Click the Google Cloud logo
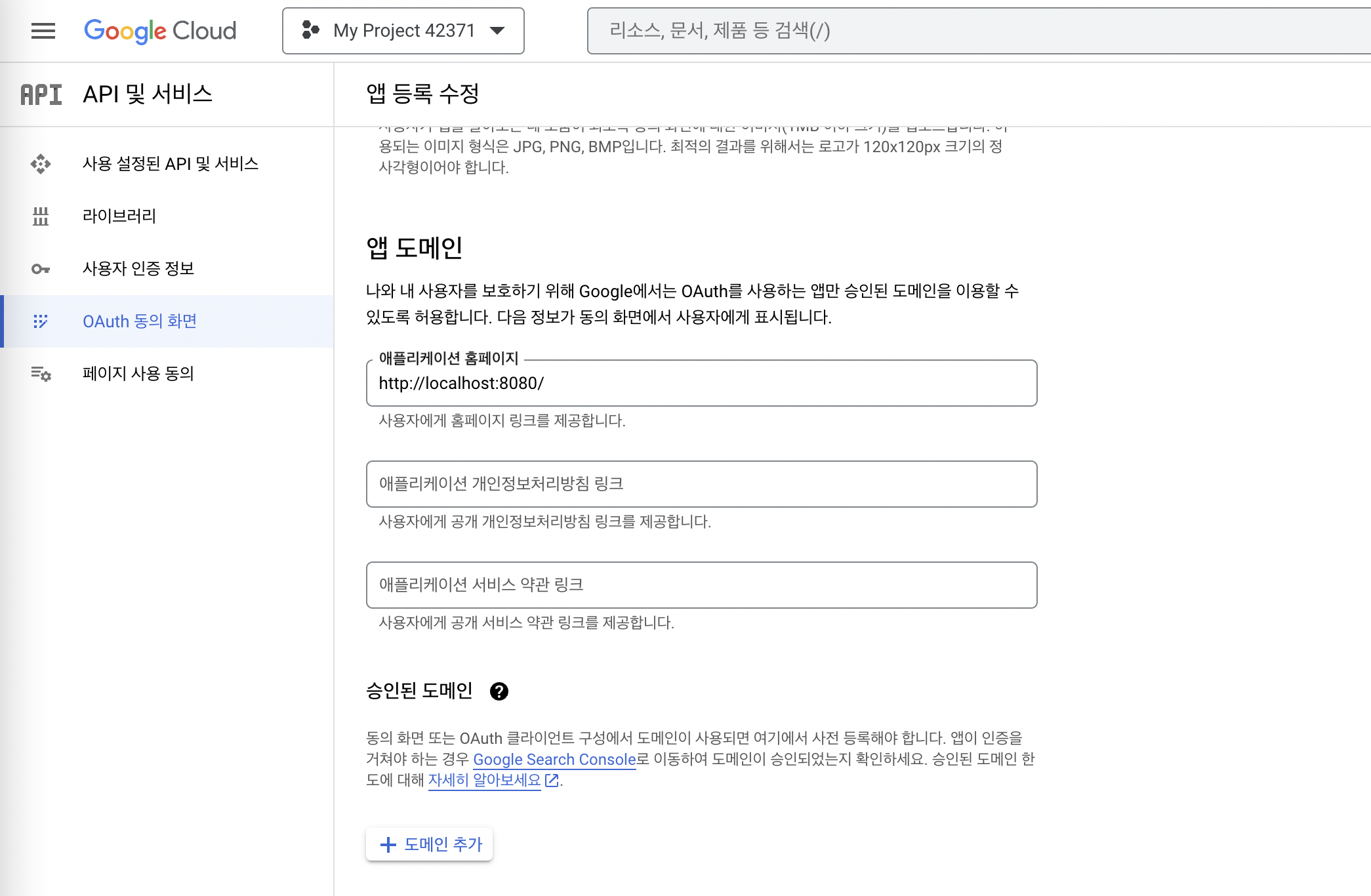The image size is (1371, 896). tap(160, 31)
